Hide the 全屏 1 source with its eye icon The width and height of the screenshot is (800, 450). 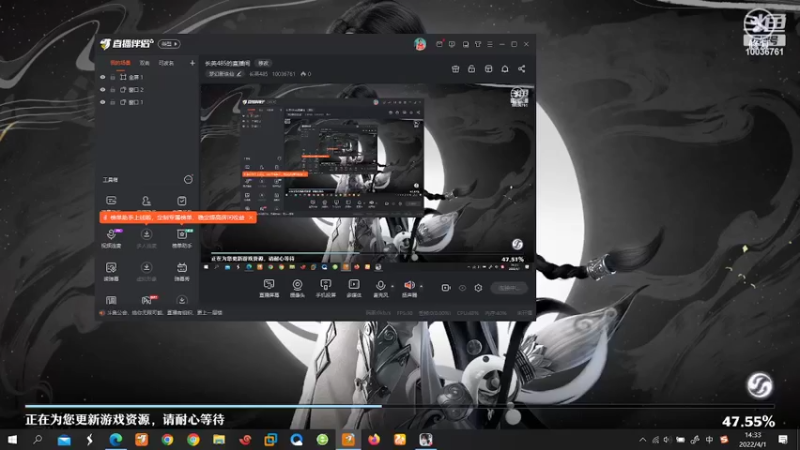(x=103, y=77)
